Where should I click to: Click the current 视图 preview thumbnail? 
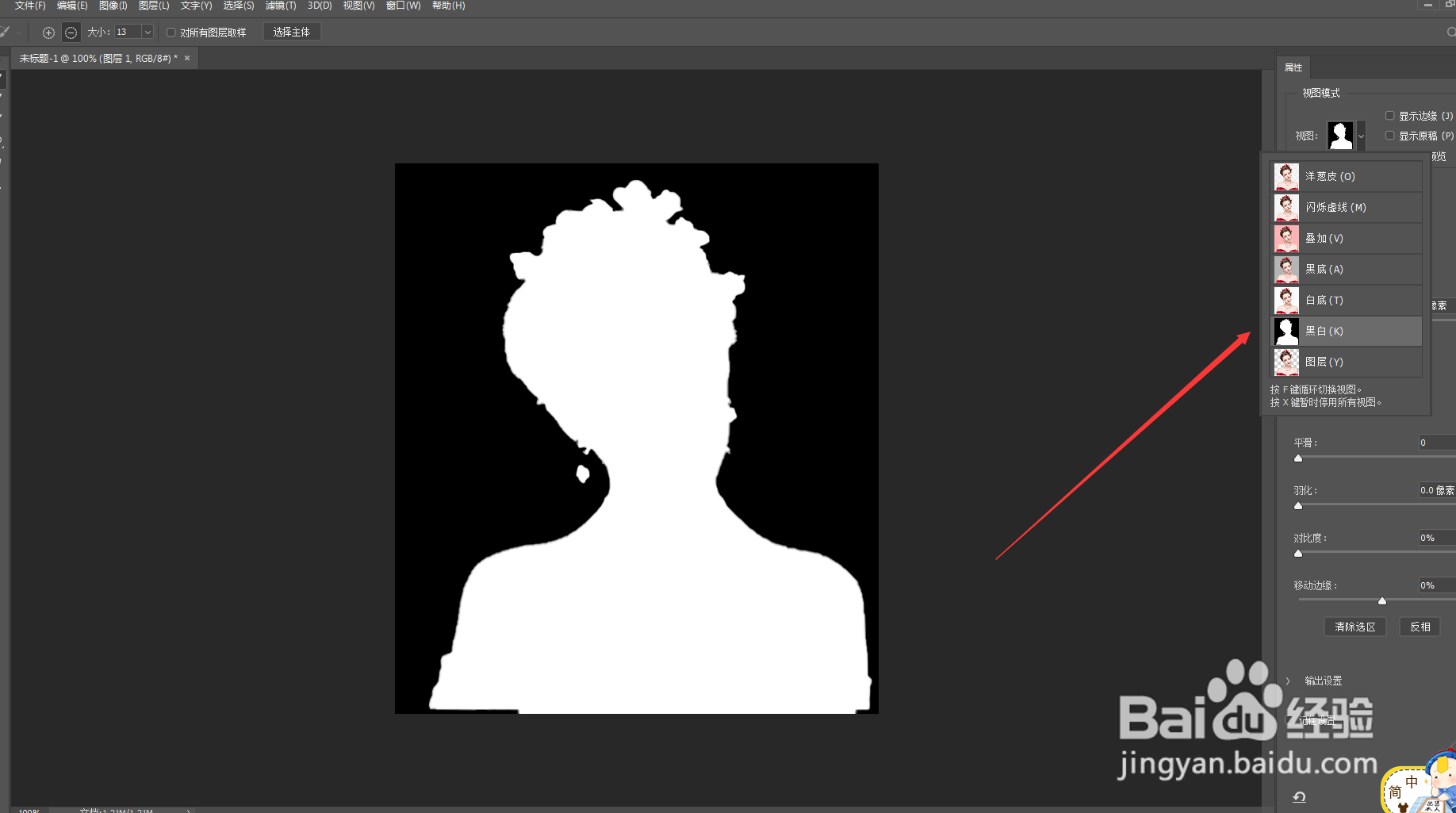tap(1341, 136)
